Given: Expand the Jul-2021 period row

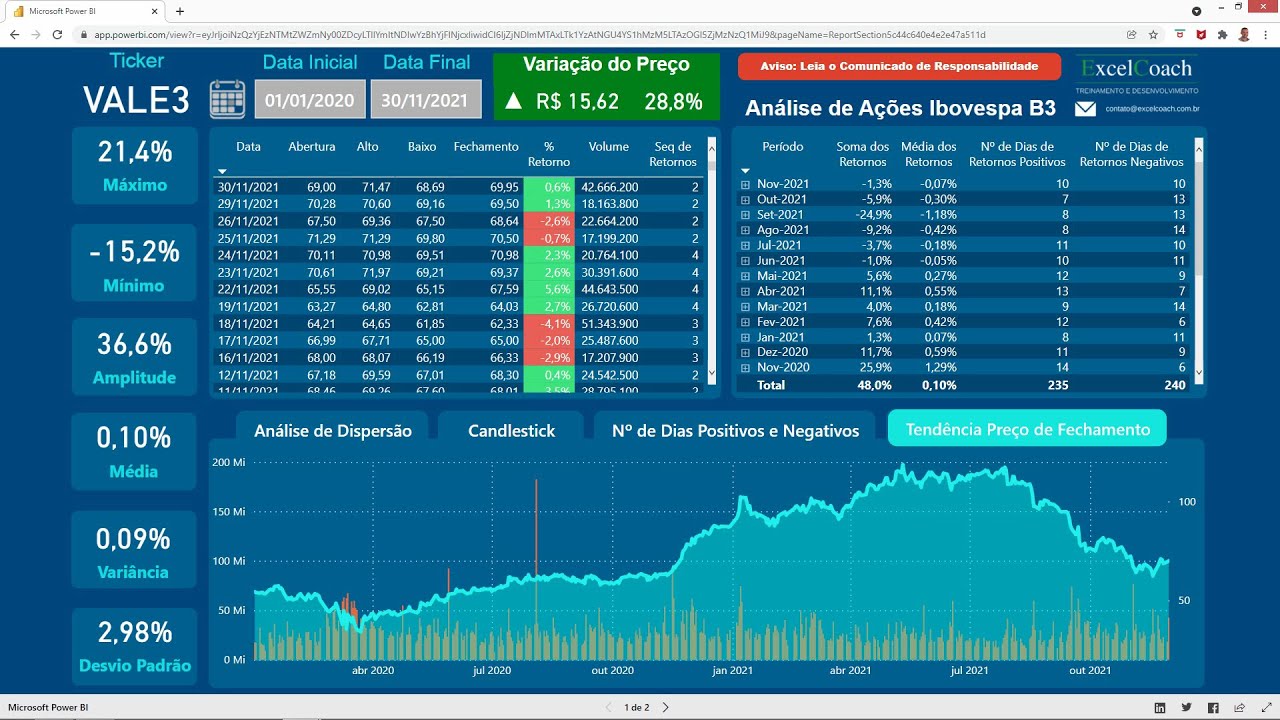Looking at the screenshot, I should click(x=745, y=245).
